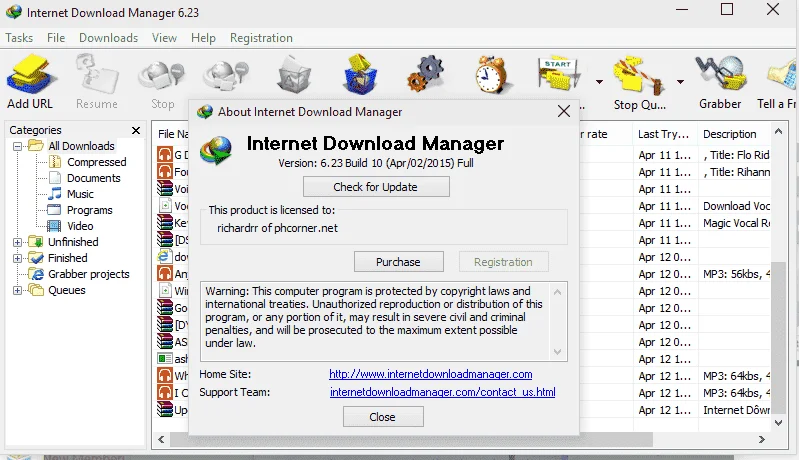Click the Grabber projects IE icon
This screenshot has width=799, height=460.
tap(36, 274)
